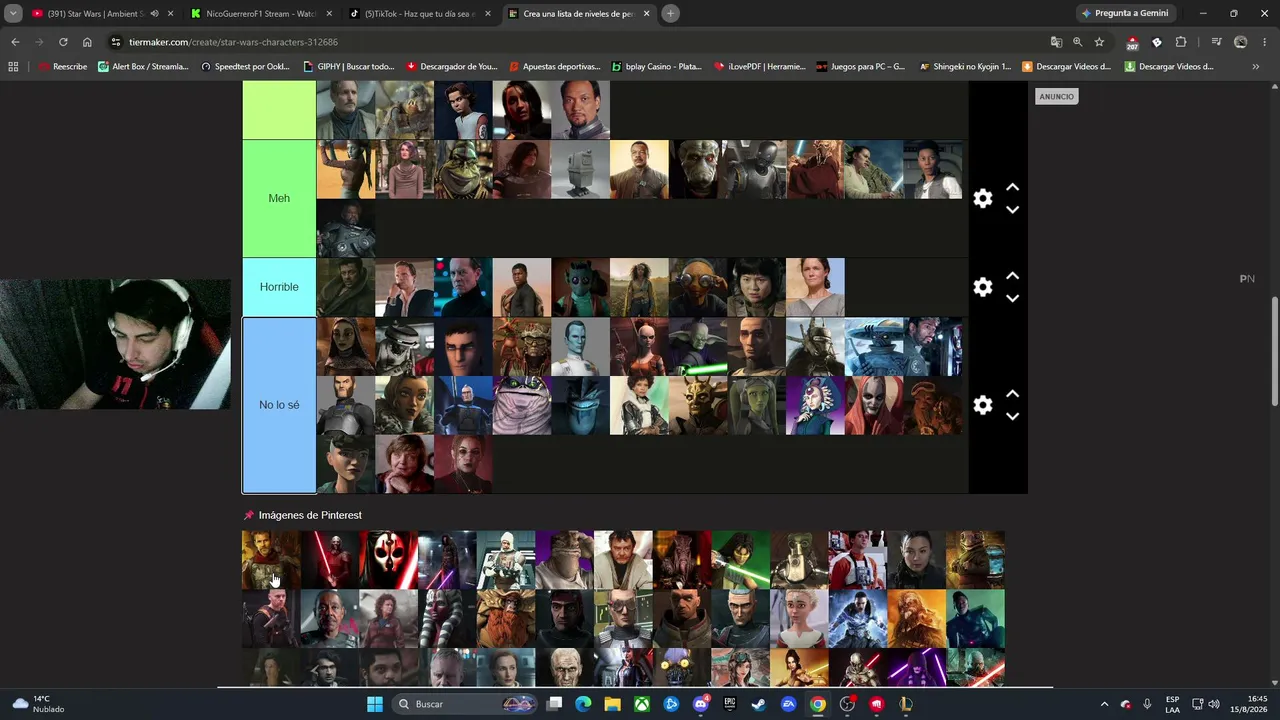The height and width of the screenshot is (720, 1280).
Task: Move the Horrible tier down with its arrow
Action: 1012,298
